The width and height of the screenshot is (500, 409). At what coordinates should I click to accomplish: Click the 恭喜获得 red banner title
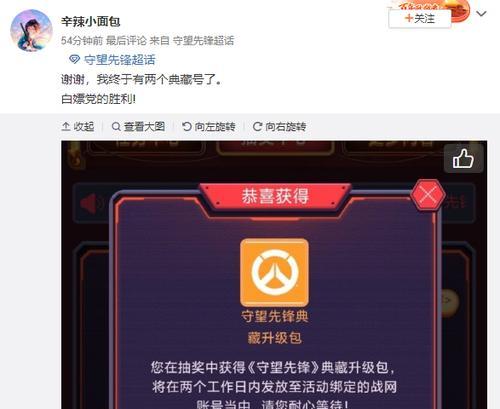click(x=275, y=196)
